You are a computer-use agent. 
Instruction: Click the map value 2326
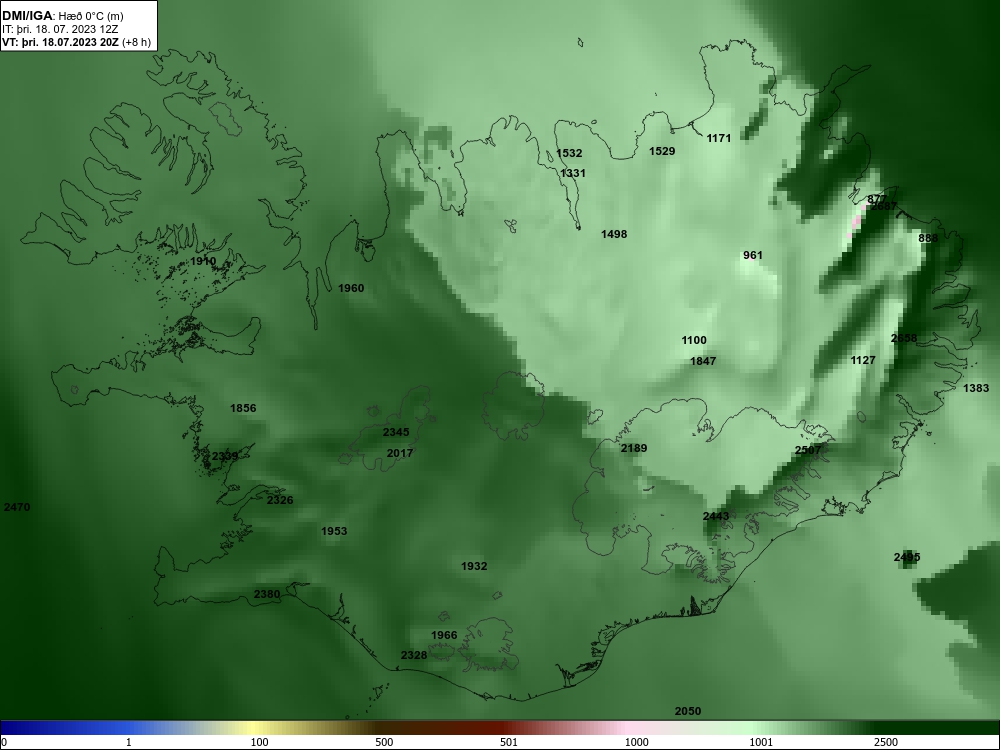click(x=280, y=500)
